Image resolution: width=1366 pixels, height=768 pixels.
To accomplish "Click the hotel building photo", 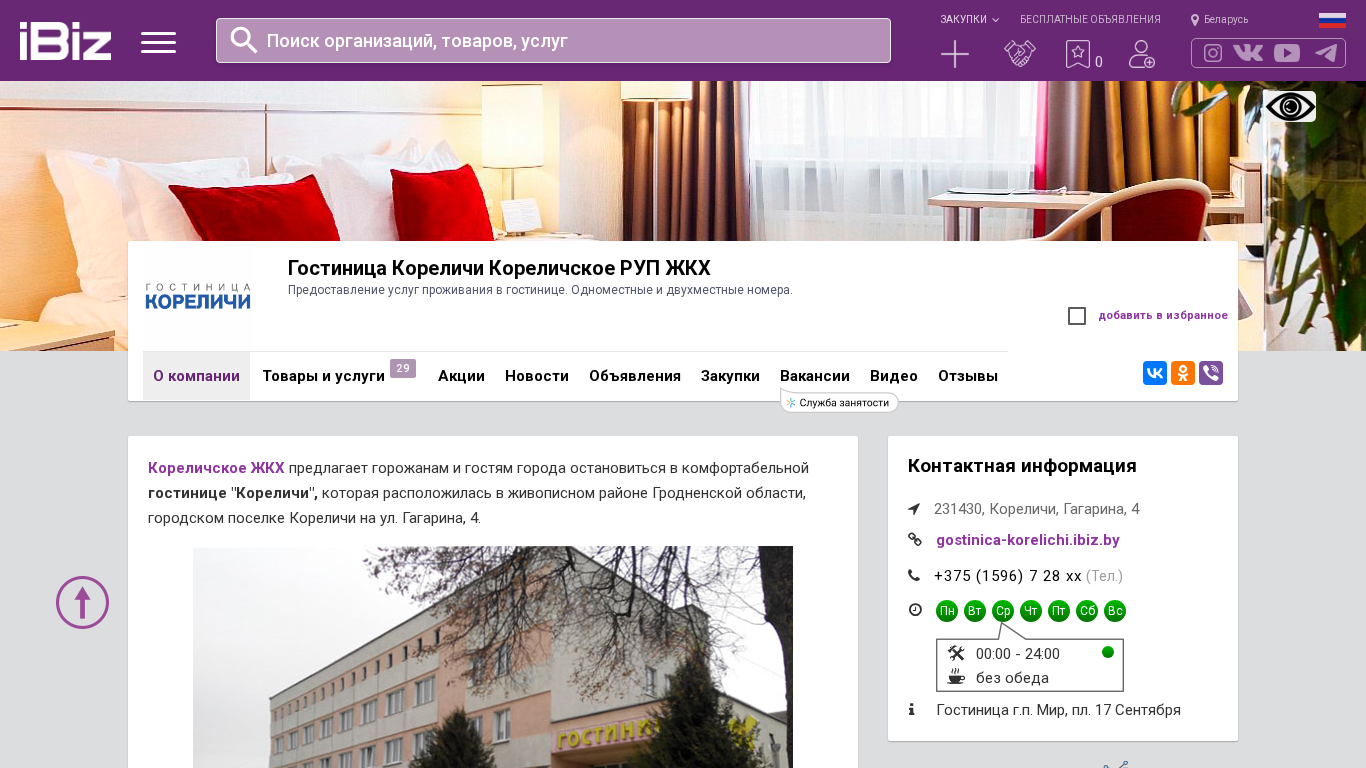I will click(493, 657).
